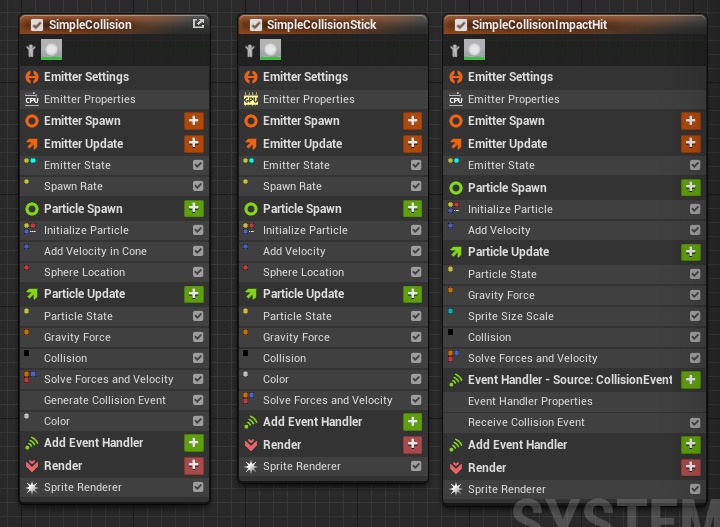Click the pin icon on SimpleCollisionStick emitter

[x=250, y=50]
